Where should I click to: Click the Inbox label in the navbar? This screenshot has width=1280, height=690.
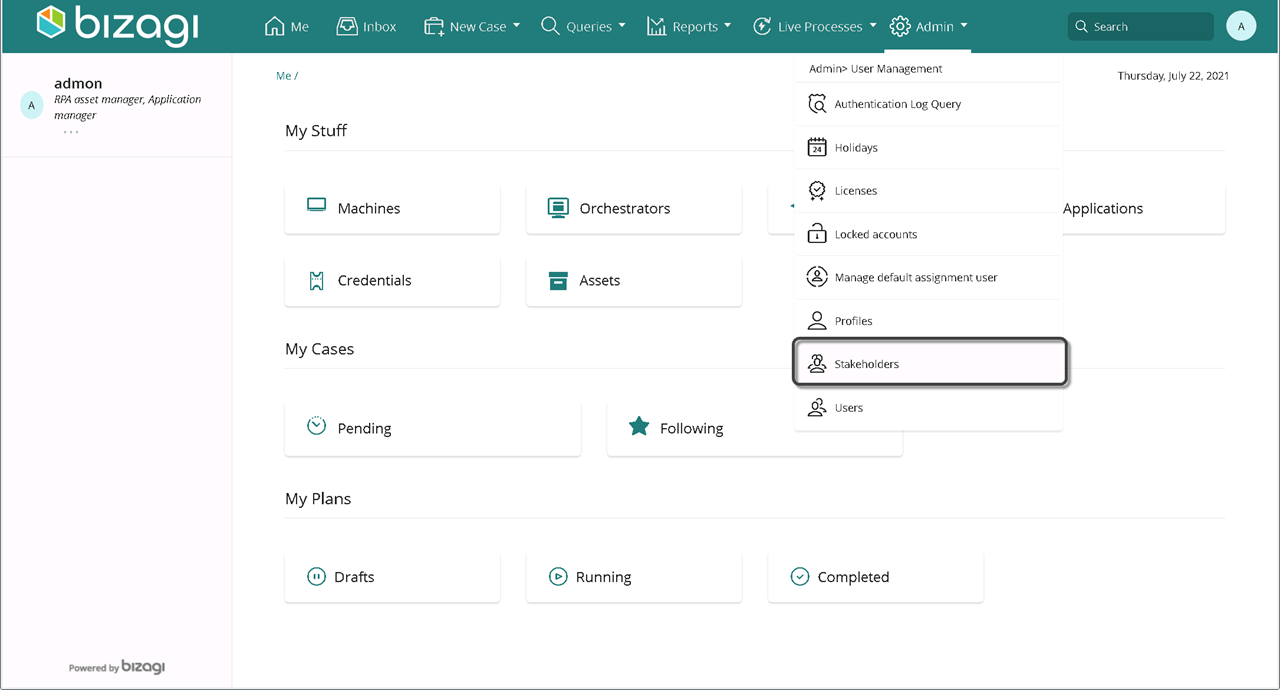(x=380, y=27)
